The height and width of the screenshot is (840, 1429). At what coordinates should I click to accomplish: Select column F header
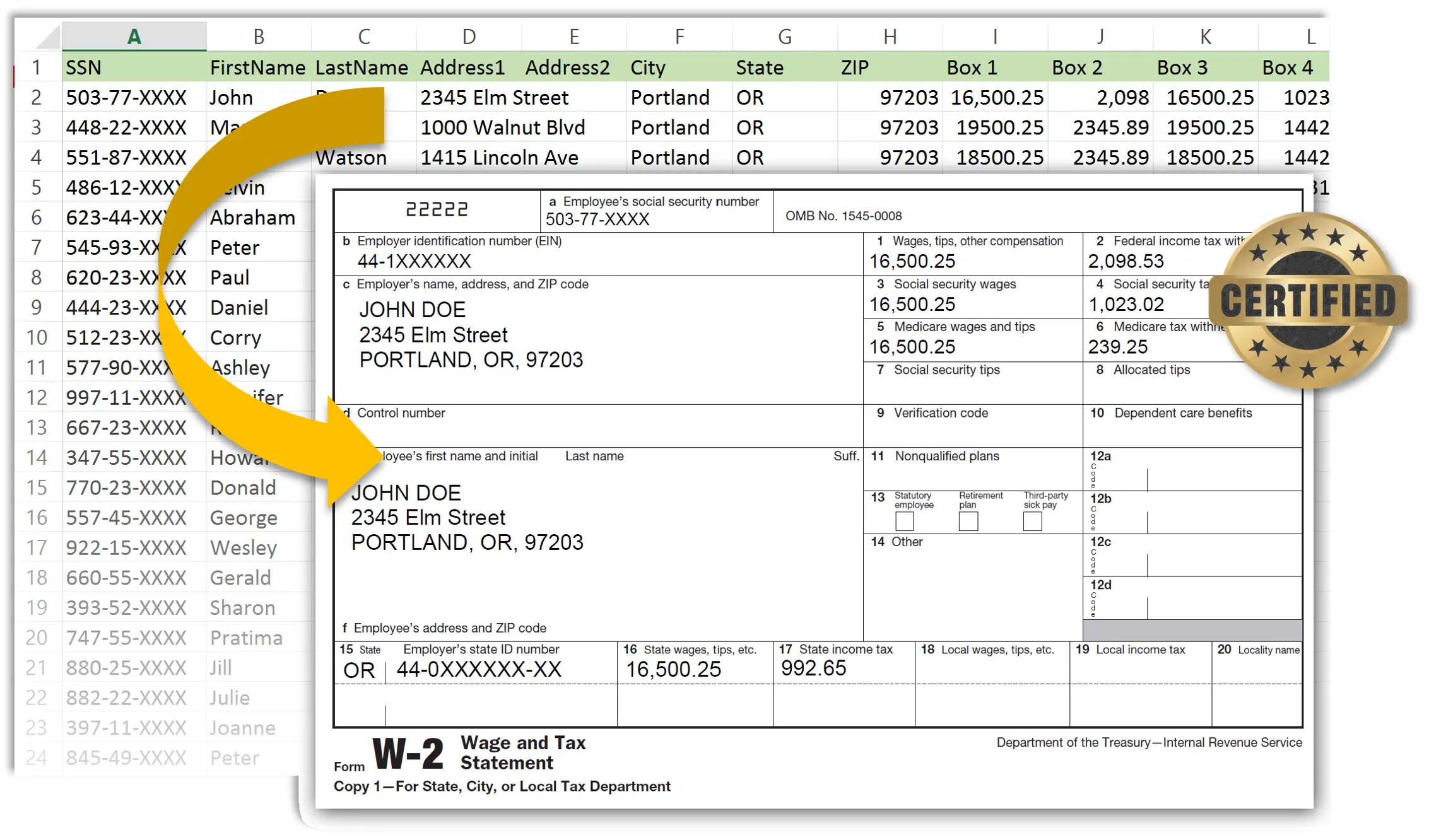pyautogui.click(x=679, y=36)
